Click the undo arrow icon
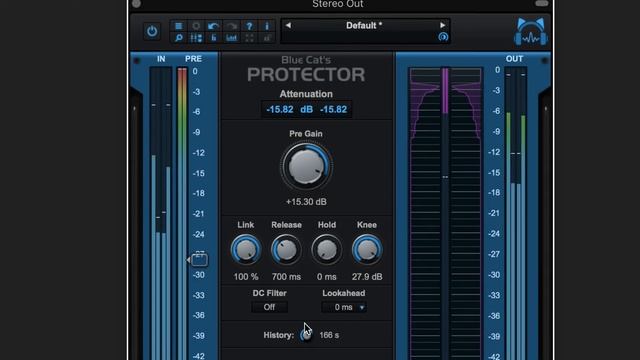Screen dimensions: 640x360 [213, 26]
